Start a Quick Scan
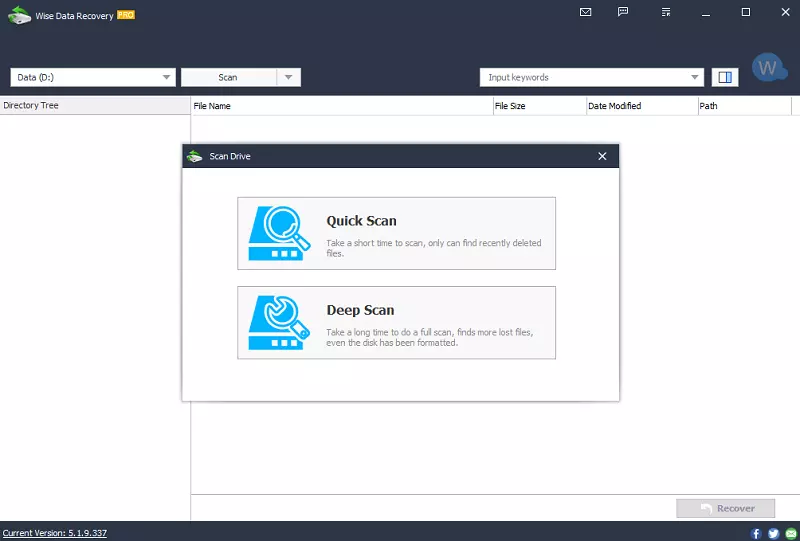 coord(396,233)
